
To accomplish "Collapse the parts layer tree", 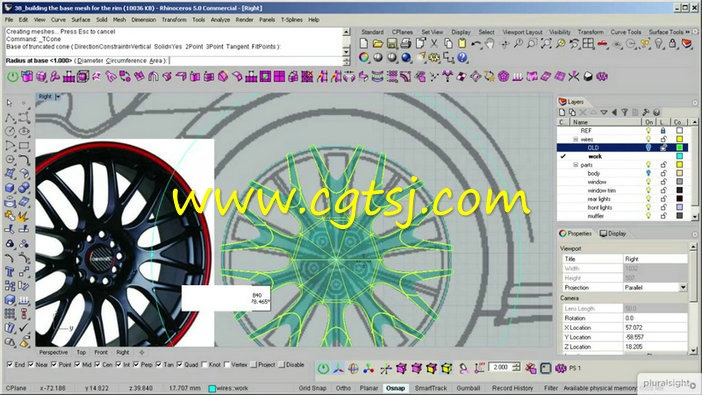I will (x=576, y=165).
